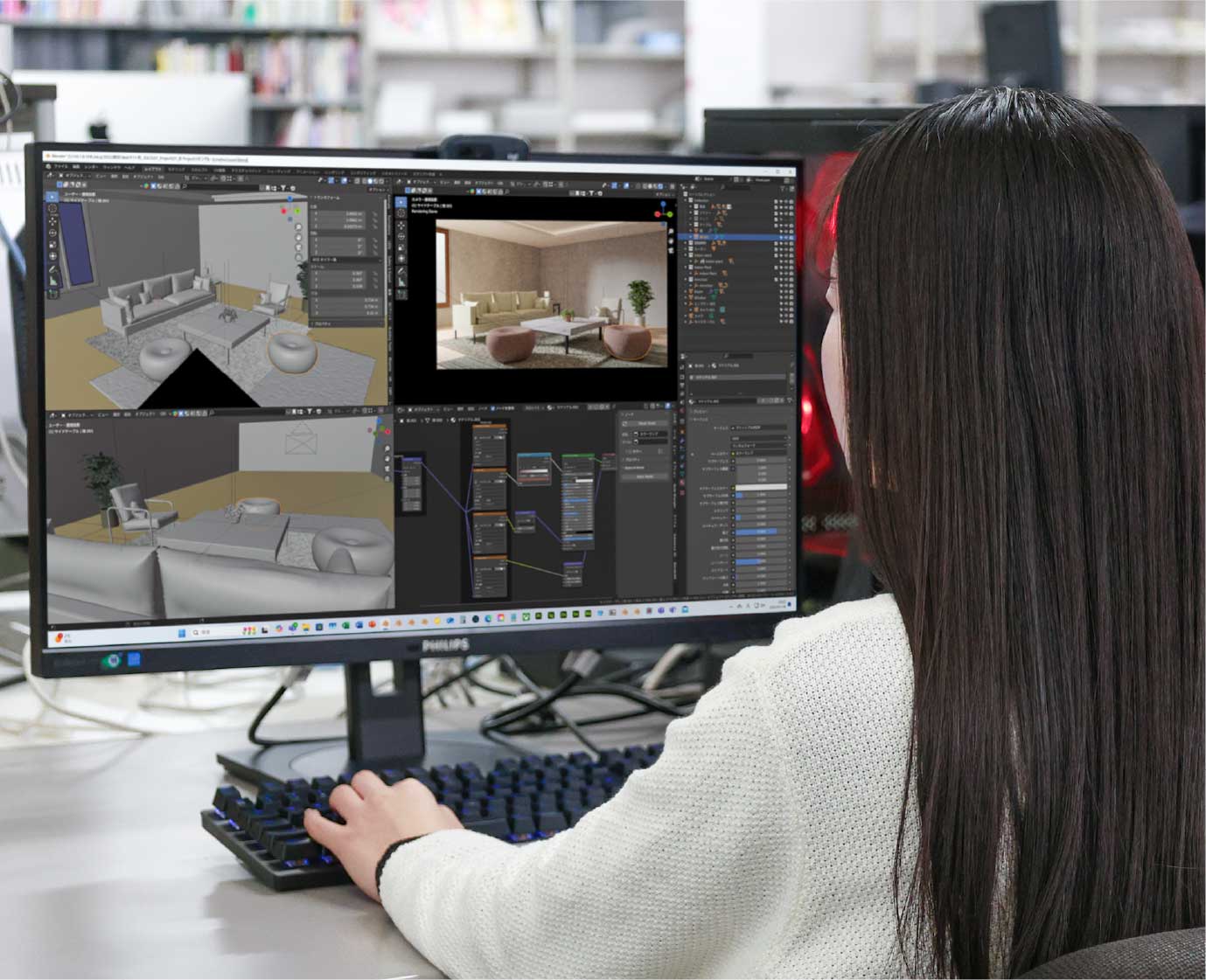Select the Measure tool in camera render viewport
The image size is (1206, 980).
click(401, 281)
